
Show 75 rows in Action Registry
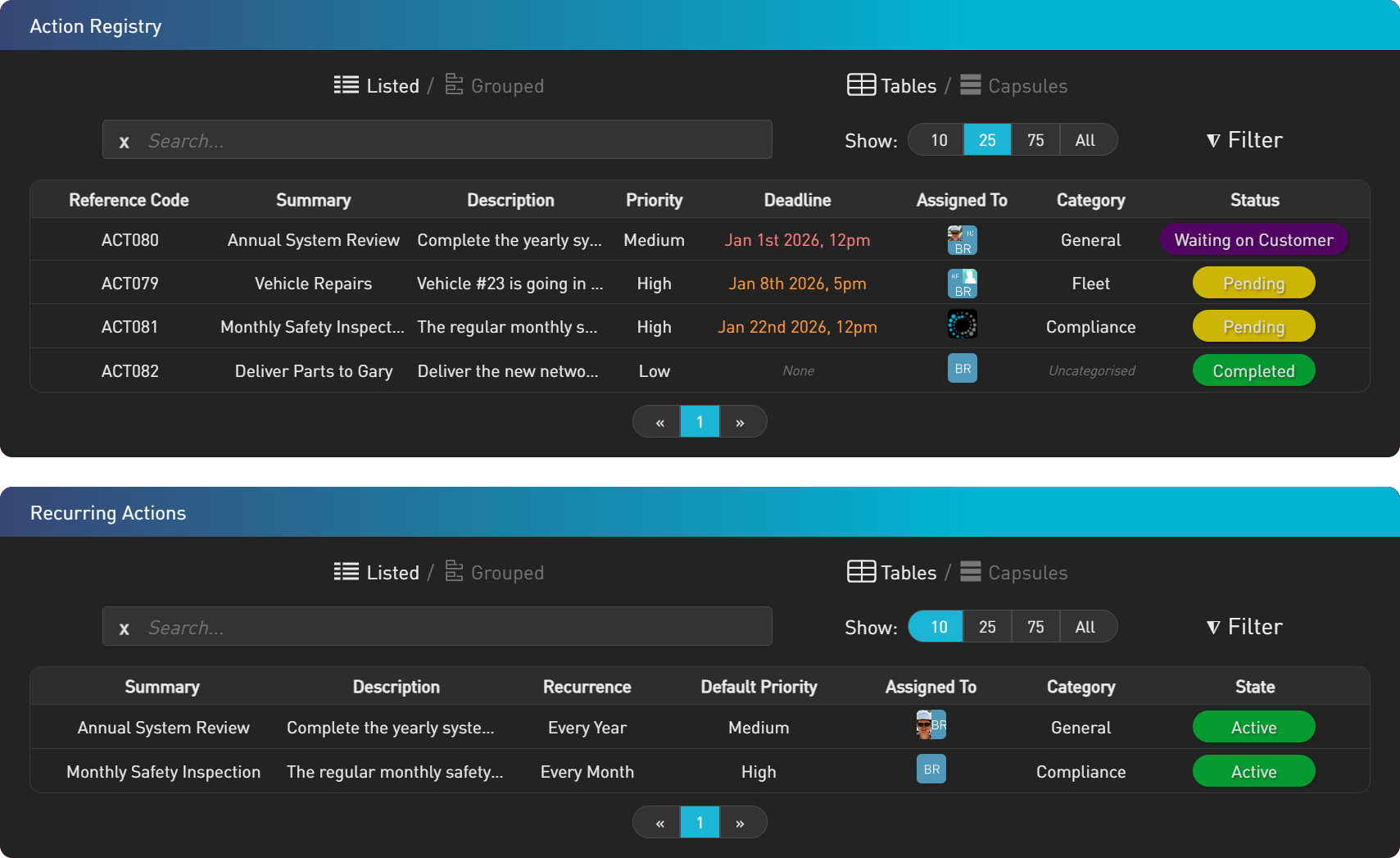pos(1035,140)
